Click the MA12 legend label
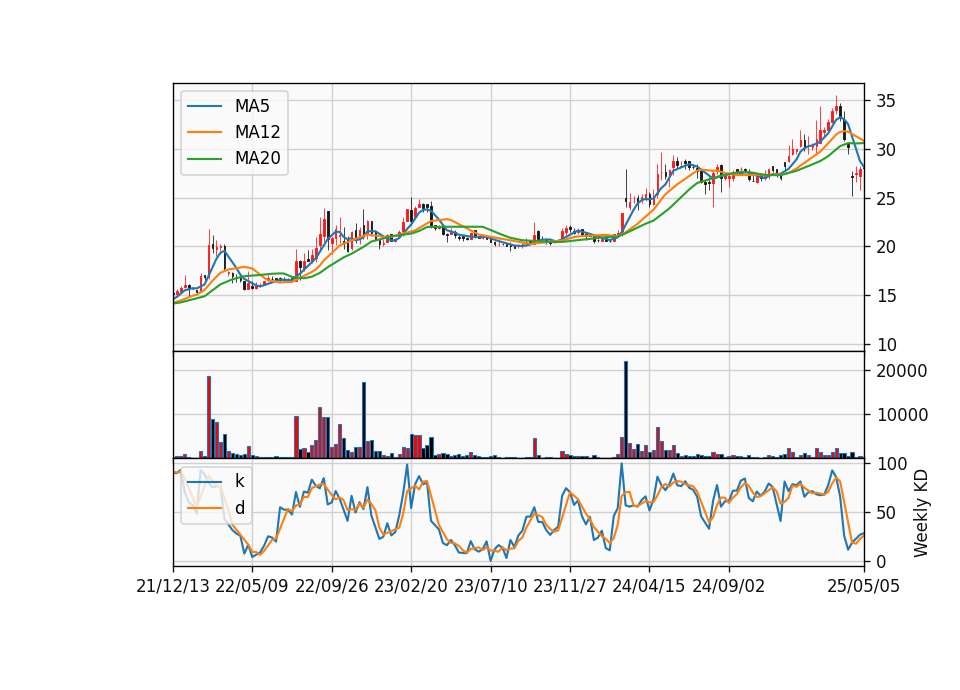Image resolution: width=960 pixels, height=690 pixels. click(257, 132)
